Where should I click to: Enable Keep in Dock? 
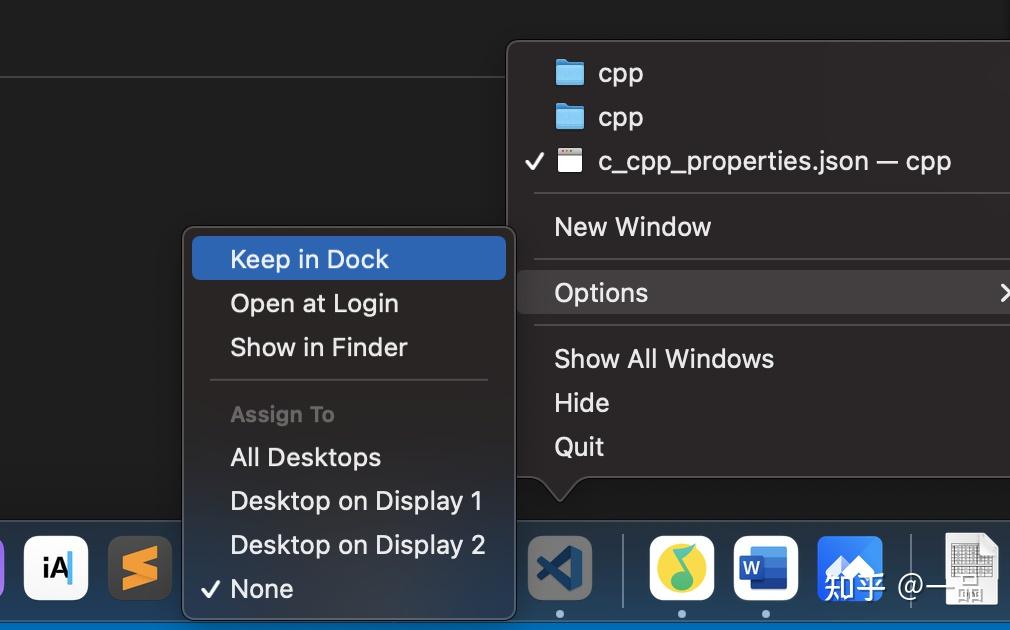point(309,259)
